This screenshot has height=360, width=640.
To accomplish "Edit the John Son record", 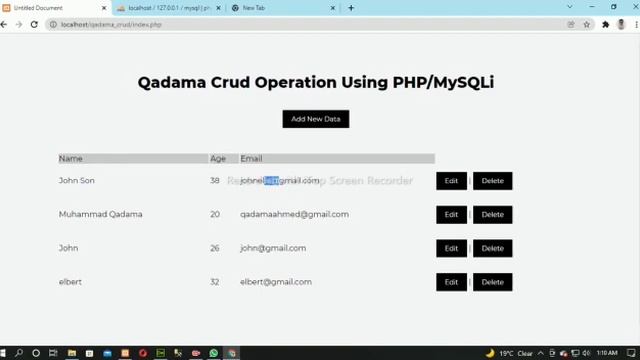I will [x=451, y=181].
